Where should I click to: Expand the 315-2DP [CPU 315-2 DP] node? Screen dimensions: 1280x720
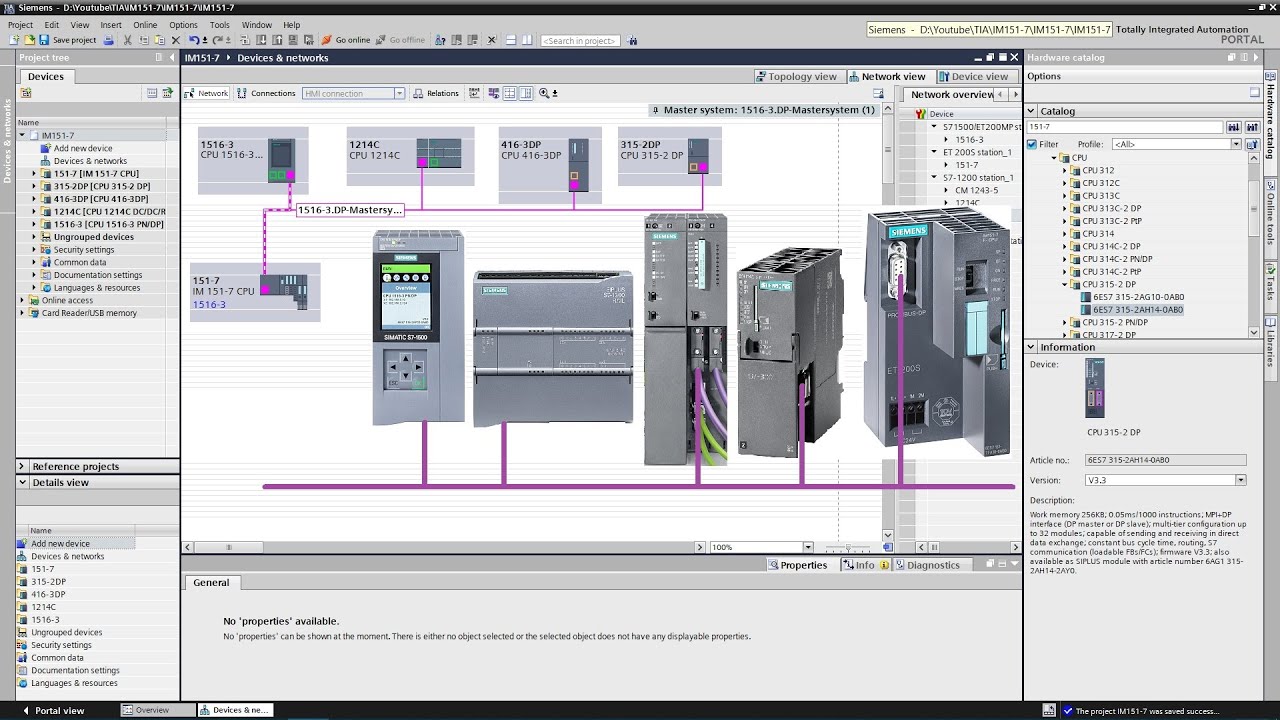(34, 186)
